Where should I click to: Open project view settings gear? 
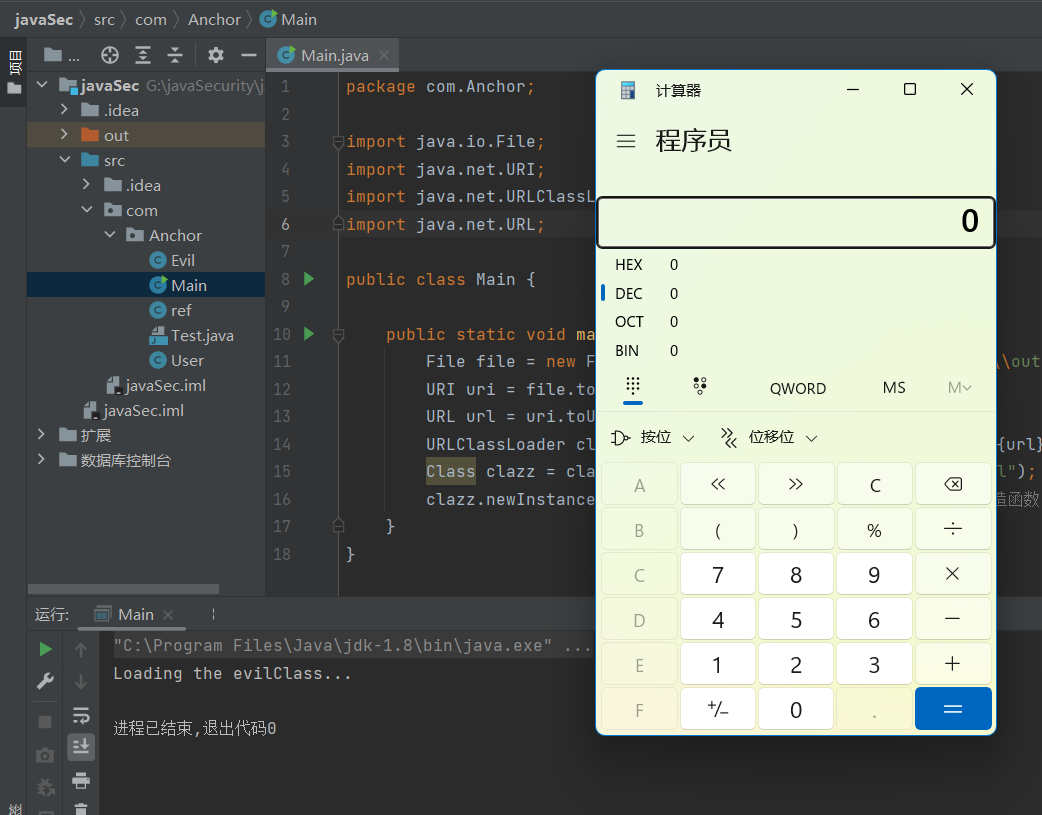[216, 55]
